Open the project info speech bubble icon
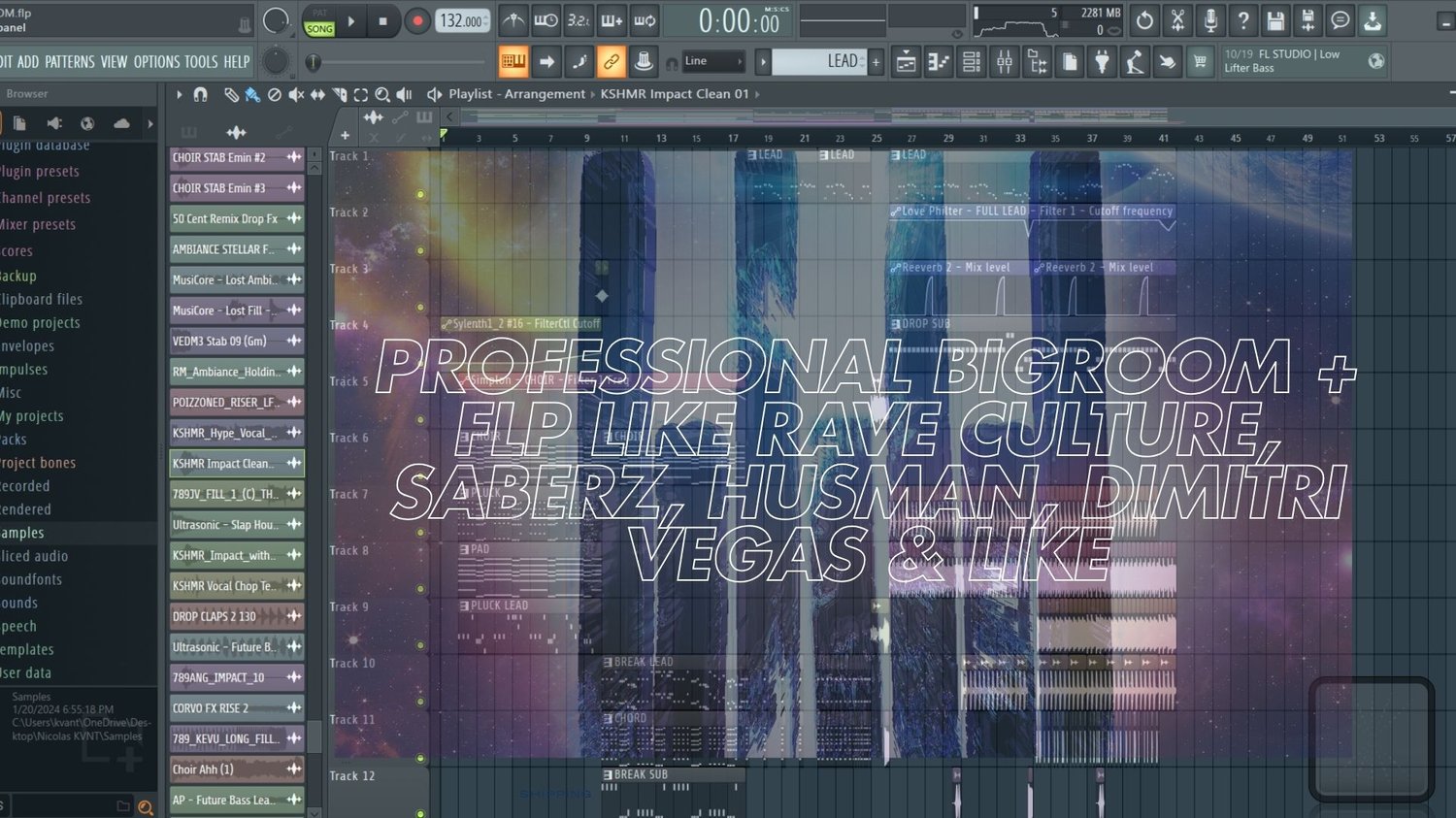This screenshot has width=1456, height=818. pos(1340,20)
